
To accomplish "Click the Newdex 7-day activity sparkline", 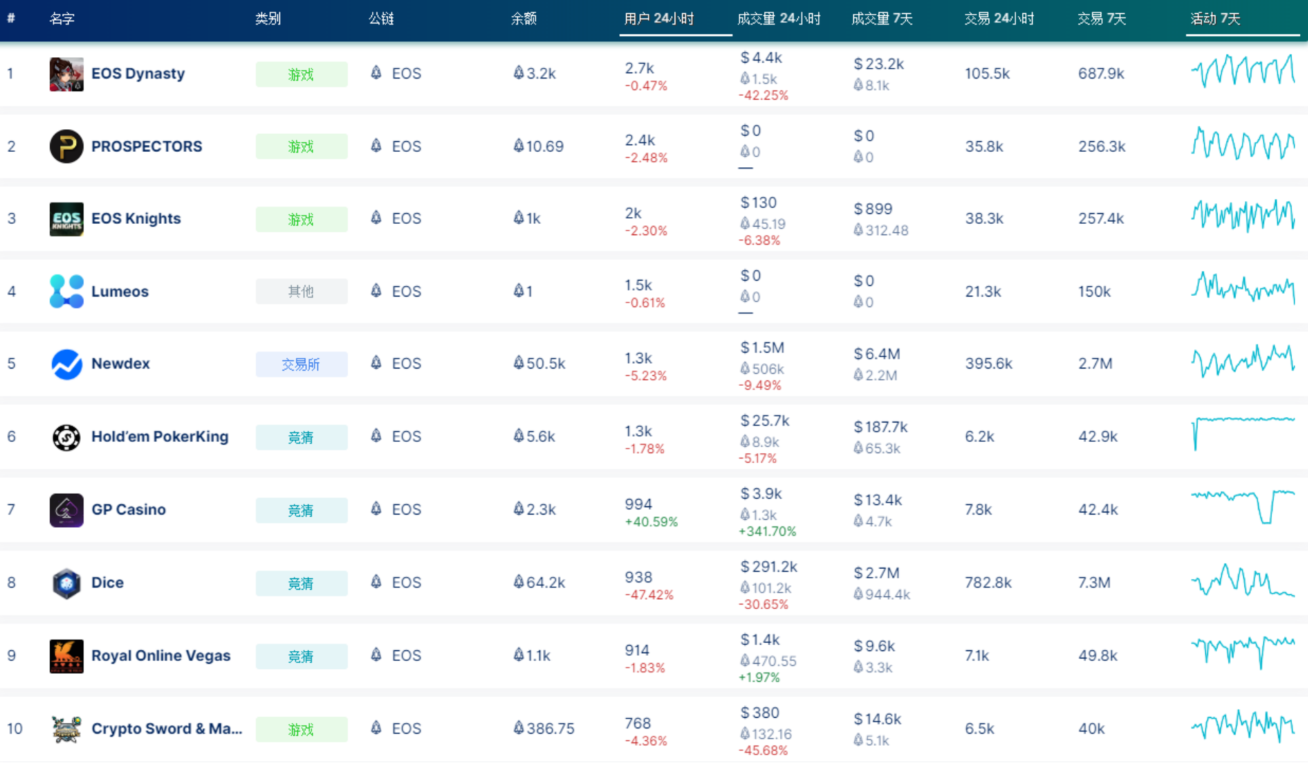I will pyautogui.click(x=1243, y=360).
